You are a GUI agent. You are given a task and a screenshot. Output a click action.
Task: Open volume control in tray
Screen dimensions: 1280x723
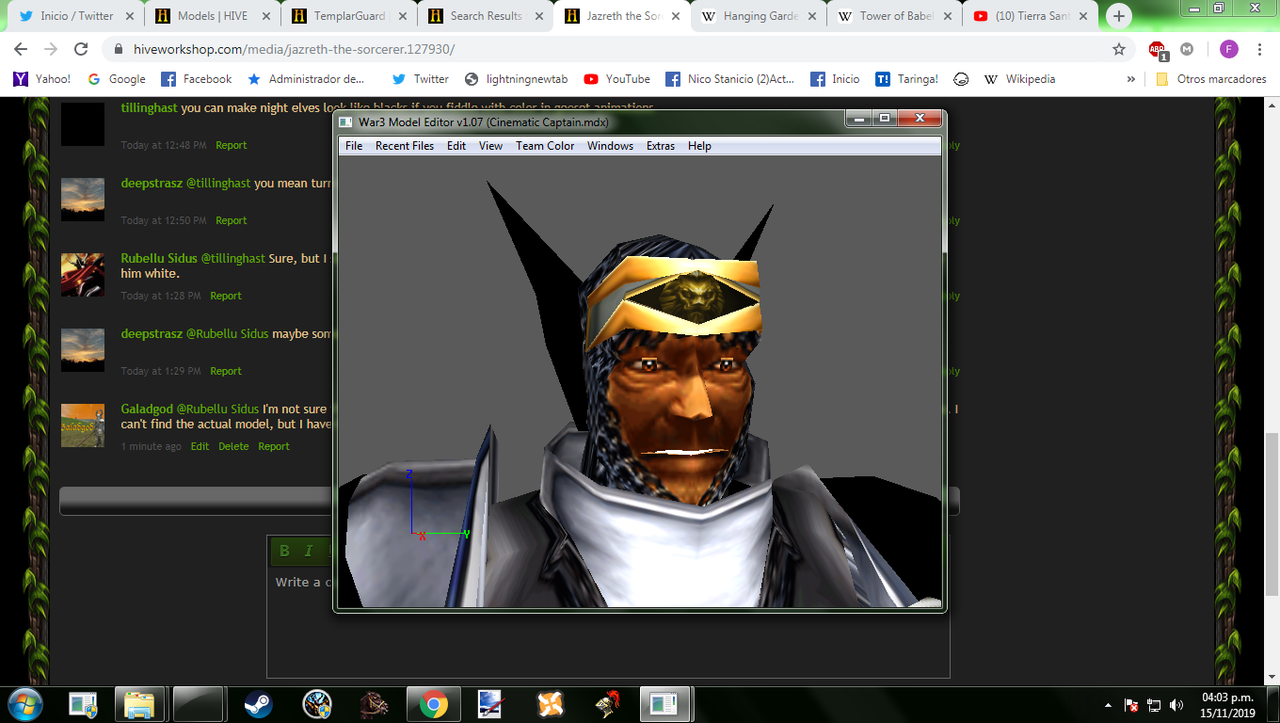tap(1176, 705)
